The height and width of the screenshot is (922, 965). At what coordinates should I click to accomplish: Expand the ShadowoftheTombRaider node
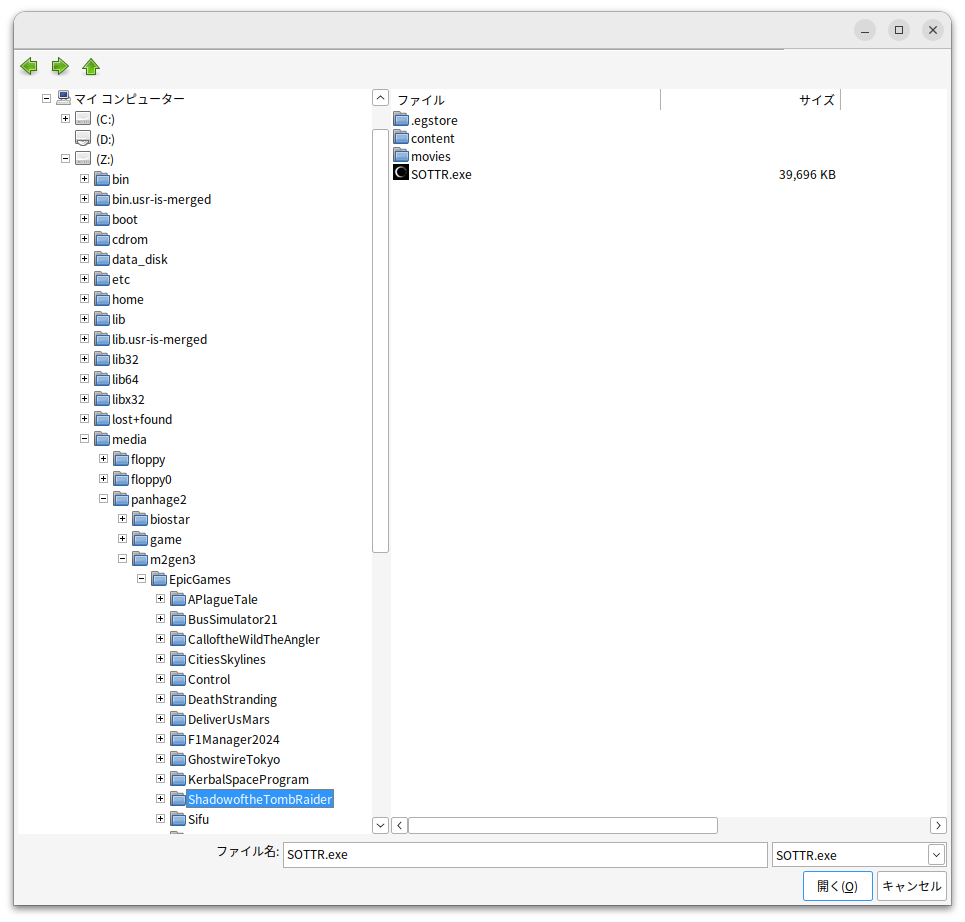(161, 799)
